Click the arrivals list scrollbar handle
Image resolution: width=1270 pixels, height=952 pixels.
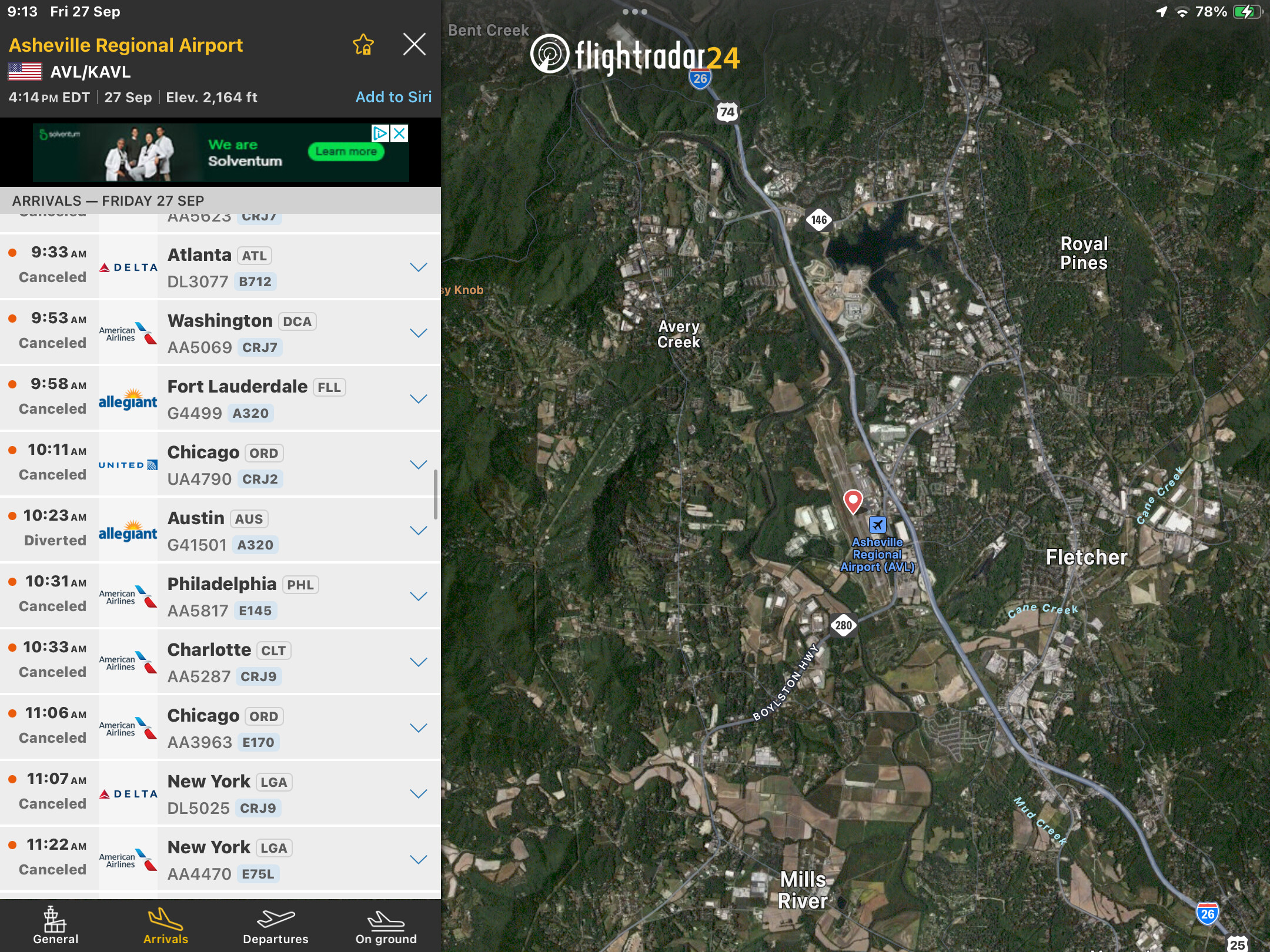point(436,494)
